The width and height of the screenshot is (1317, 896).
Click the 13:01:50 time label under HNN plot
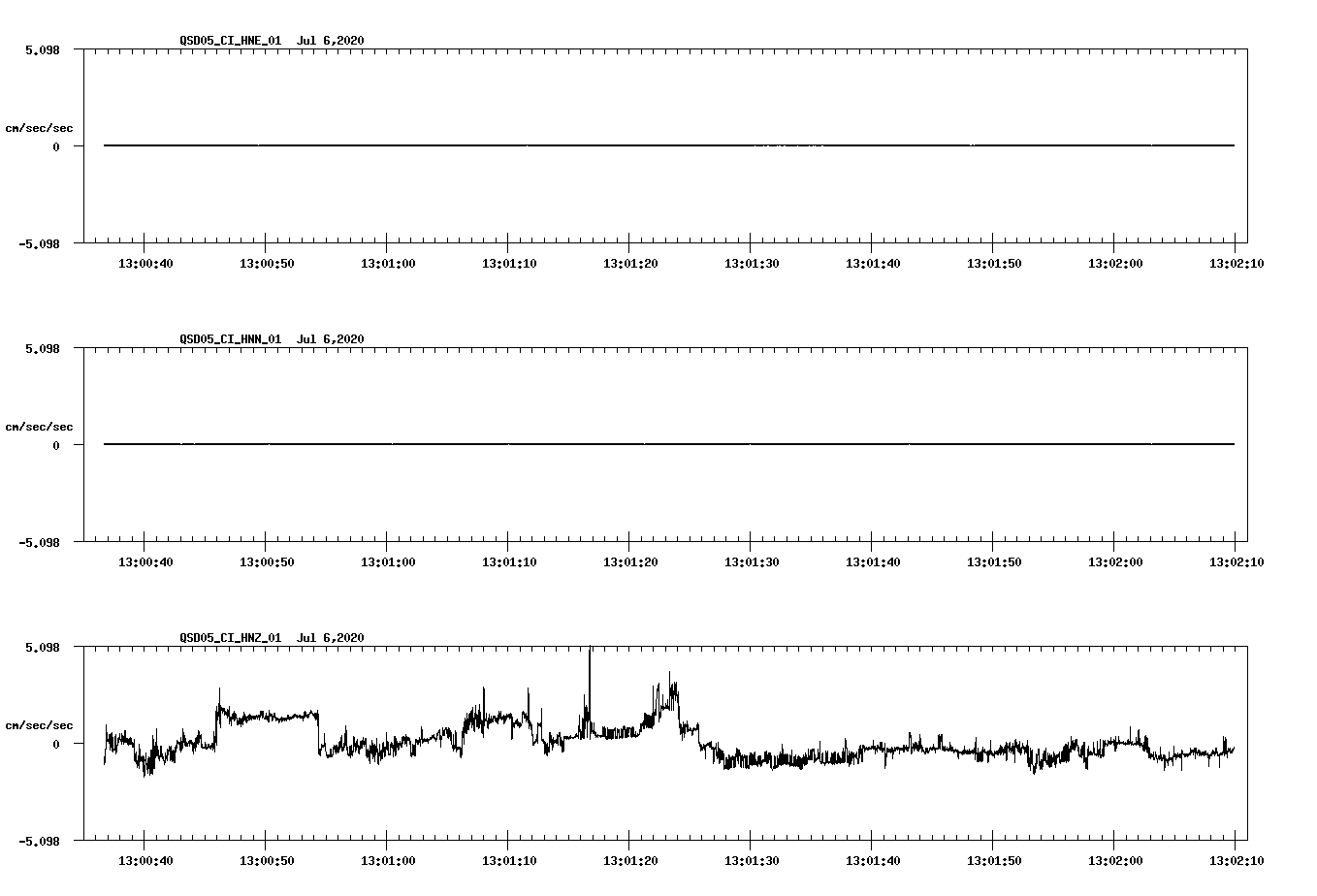click(993, 561)
